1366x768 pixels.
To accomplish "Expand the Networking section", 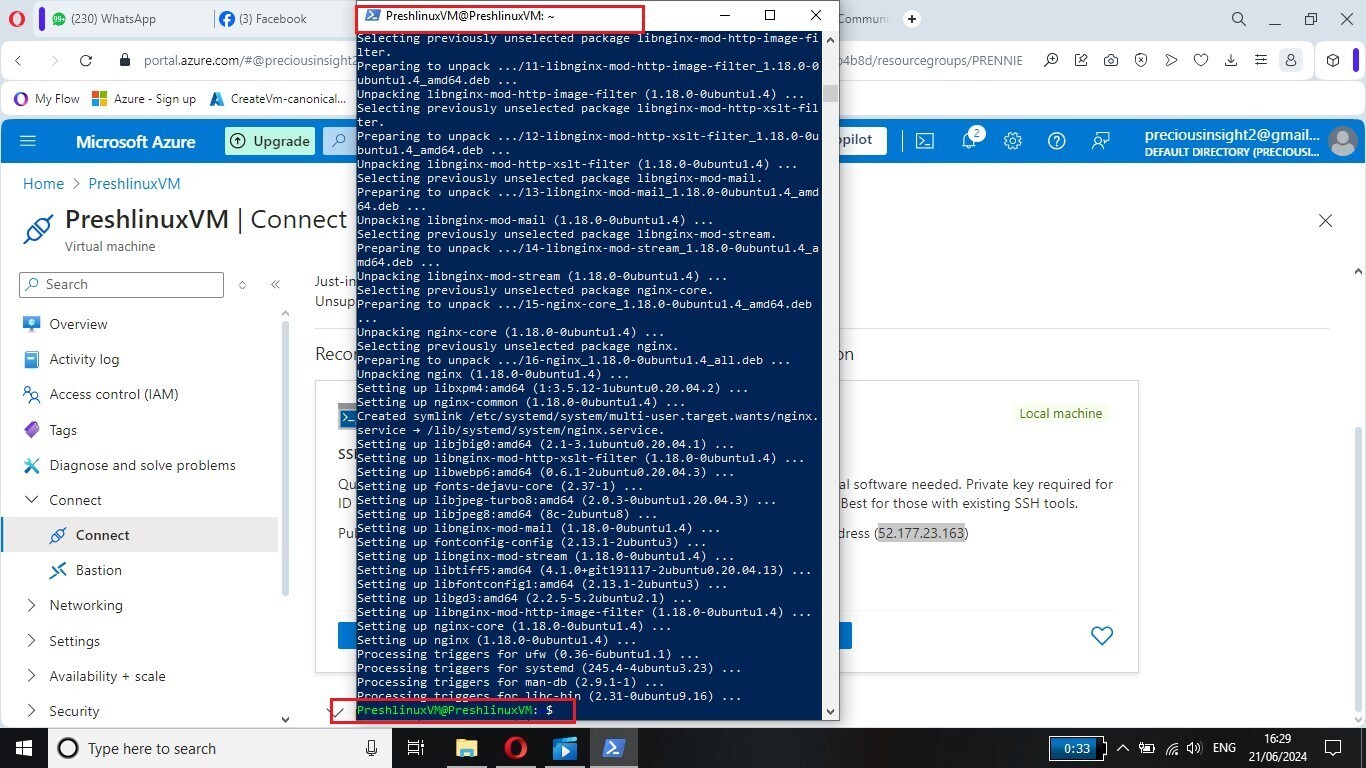I will pos(30,605).
